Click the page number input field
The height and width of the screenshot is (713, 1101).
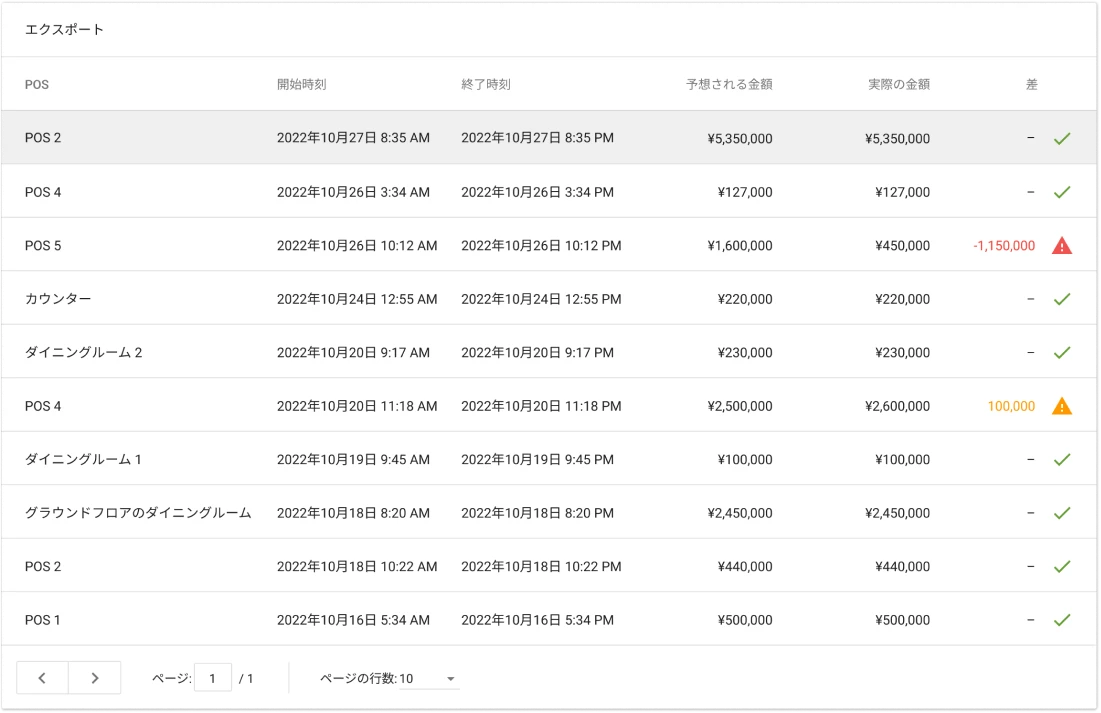(x=212, y=678)
